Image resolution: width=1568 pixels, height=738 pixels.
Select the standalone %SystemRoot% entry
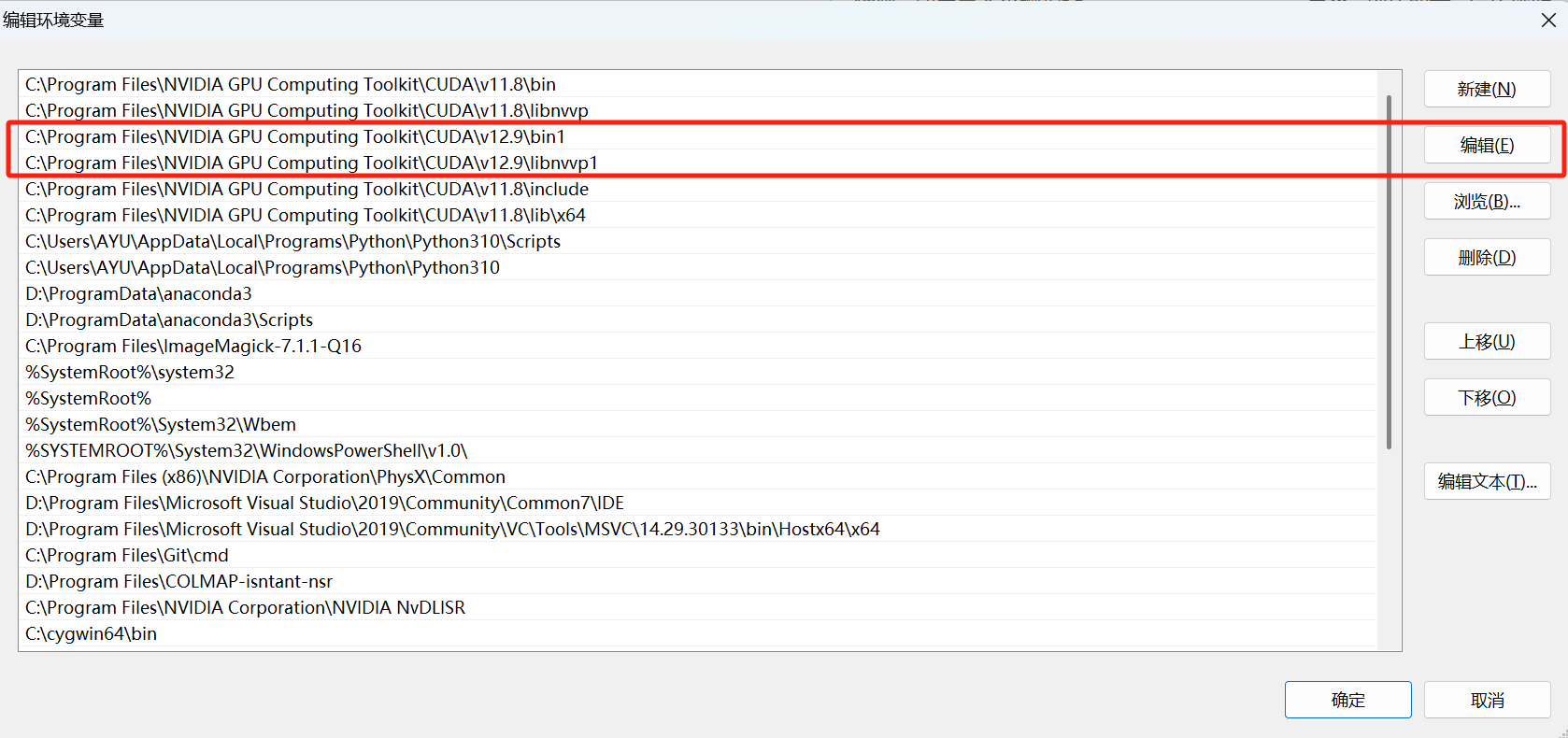[x=698, y=398]
